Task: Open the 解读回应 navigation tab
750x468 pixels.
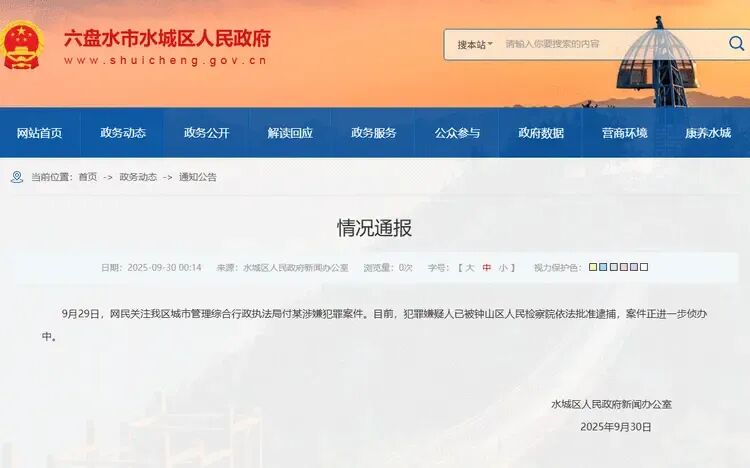Action: tap(290, 133)
